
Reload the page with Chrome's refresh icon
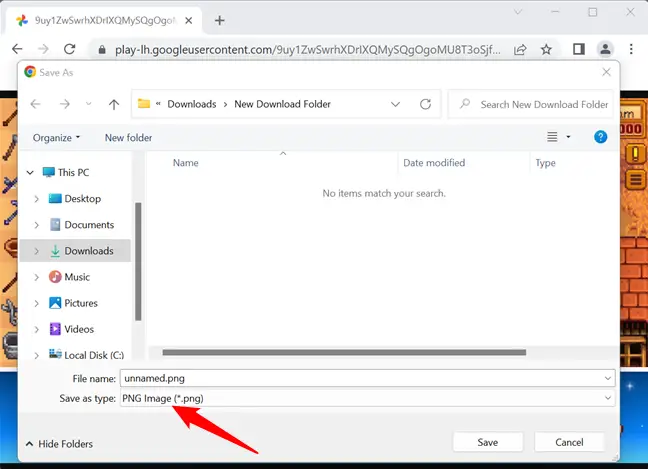pyautogui.click(x=69, y=49)
